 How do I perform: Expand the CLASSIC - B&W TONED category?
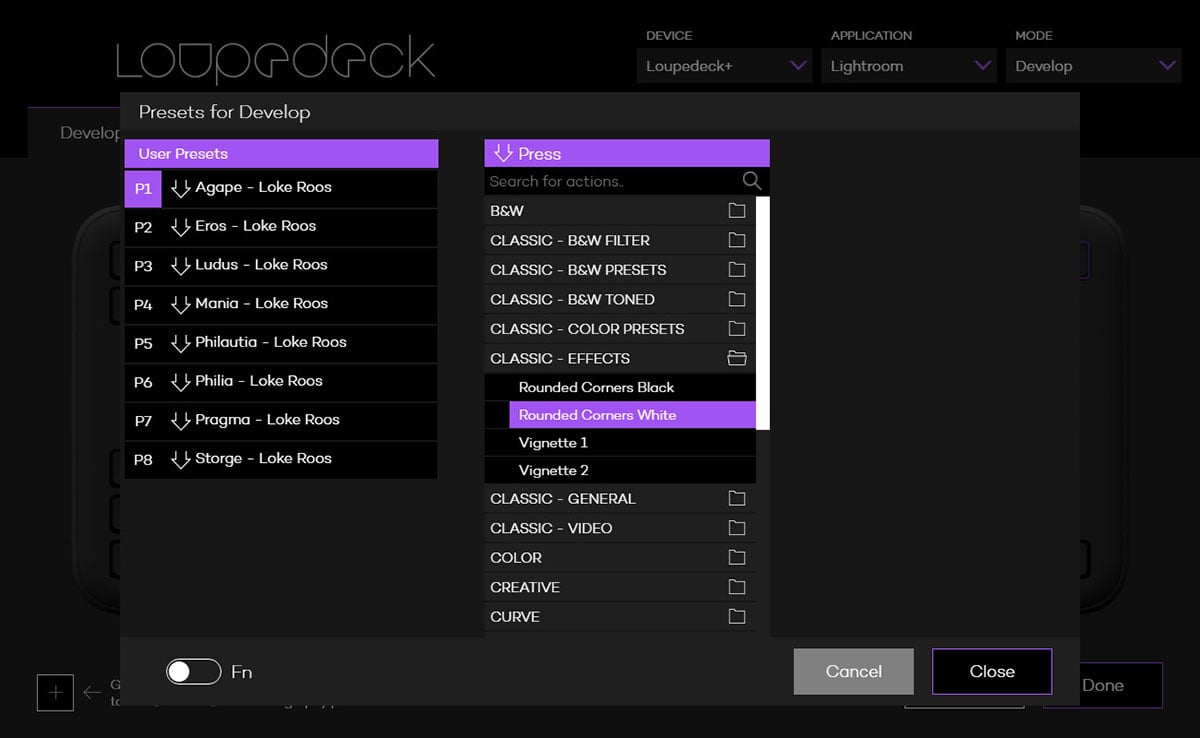pyautogui.click(x=620, y=299)
